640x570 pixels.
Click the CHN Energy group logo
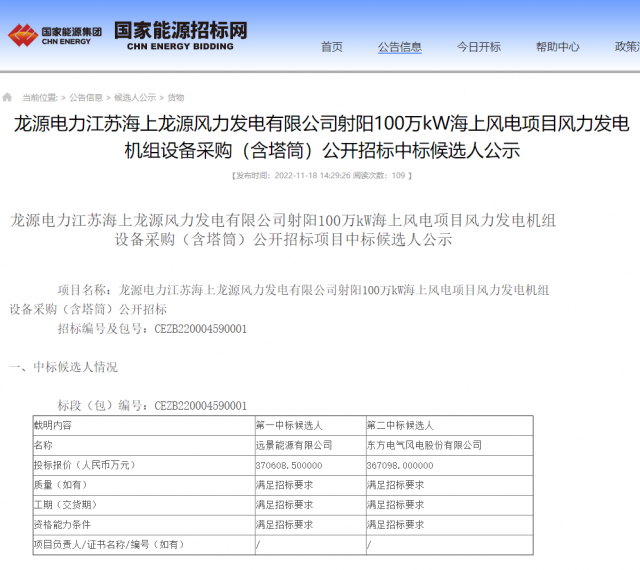click(x=55, y=34)
